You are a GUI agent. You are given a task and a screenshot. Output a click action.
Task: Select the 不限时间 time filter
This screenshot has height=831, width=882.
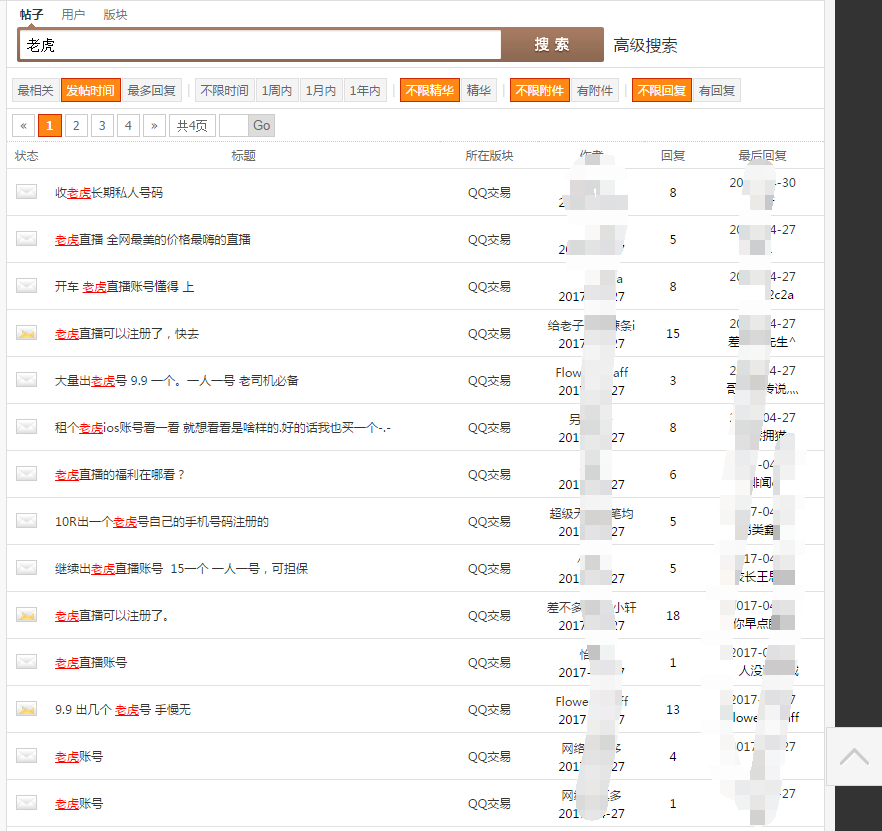[x=224, y=90]
